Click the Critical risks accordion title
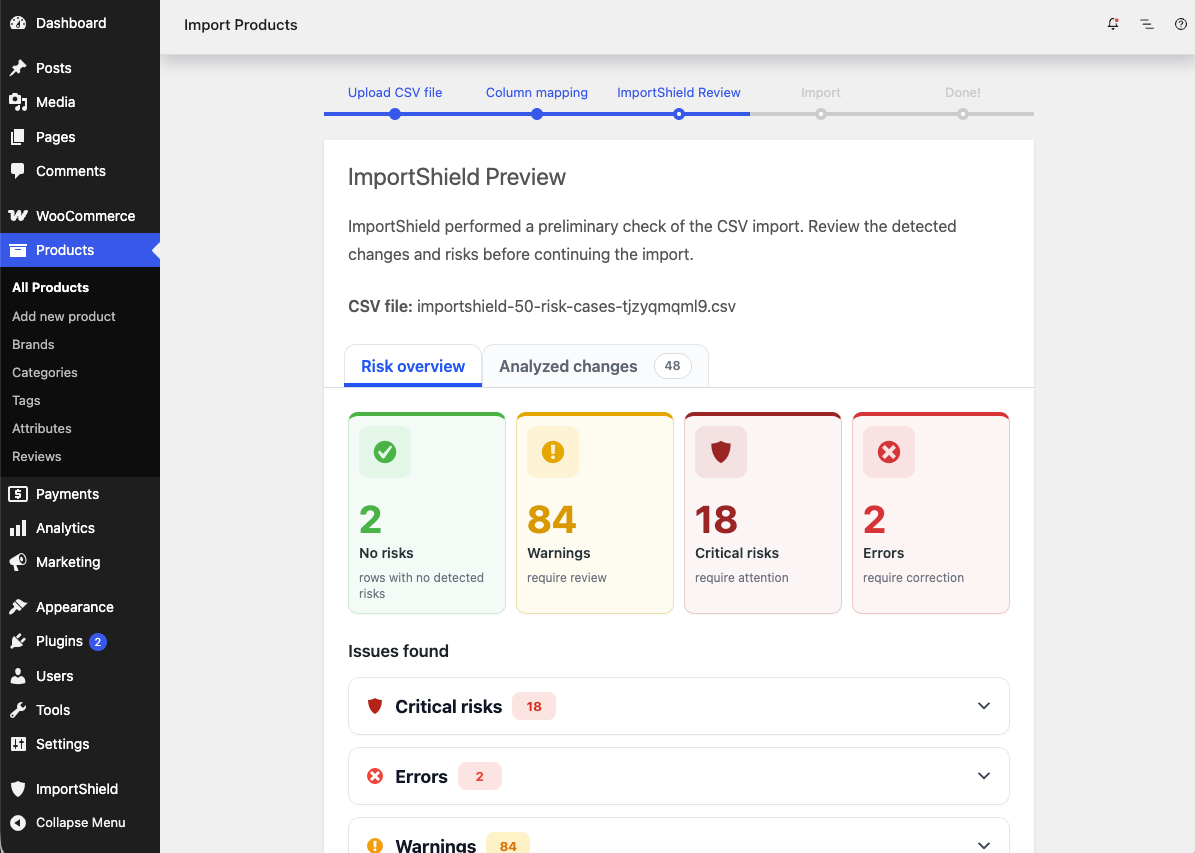1195x853 pixels. pos(448,707)
